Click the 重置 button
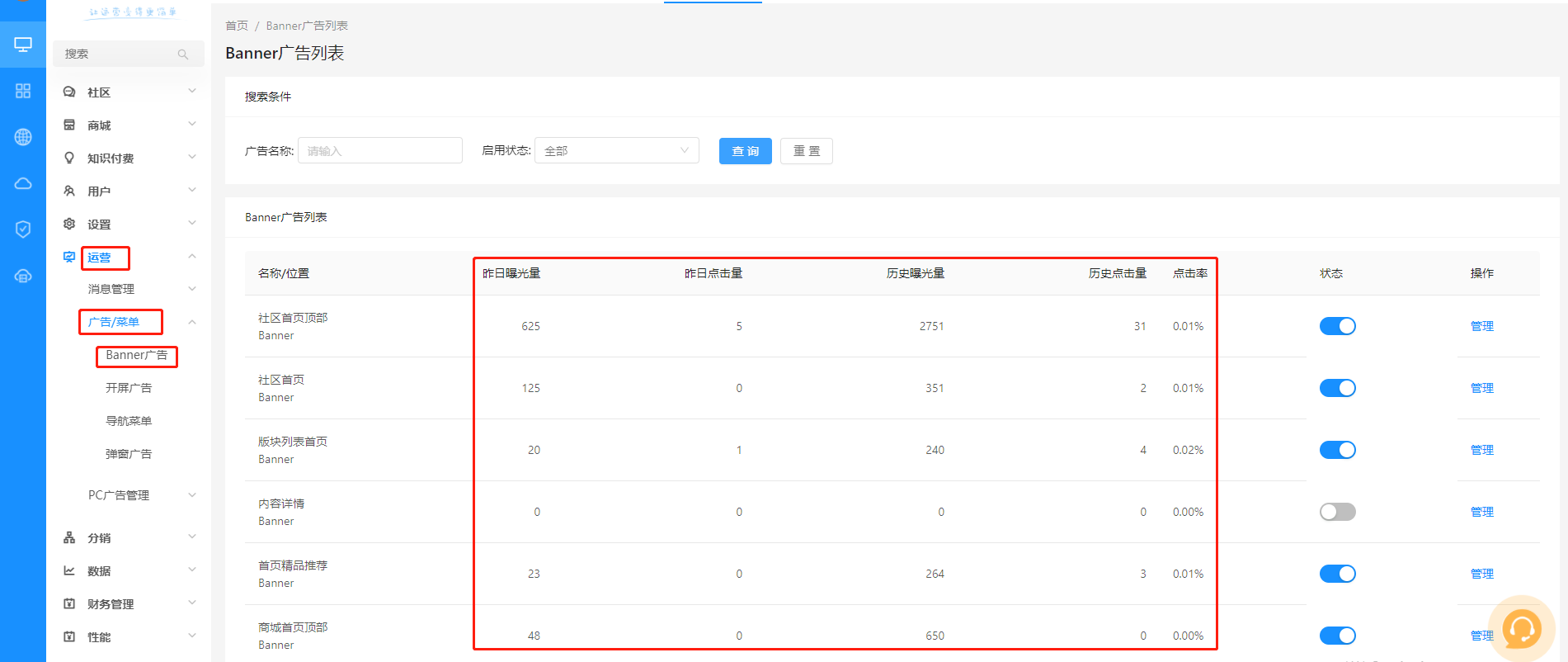 807,151
